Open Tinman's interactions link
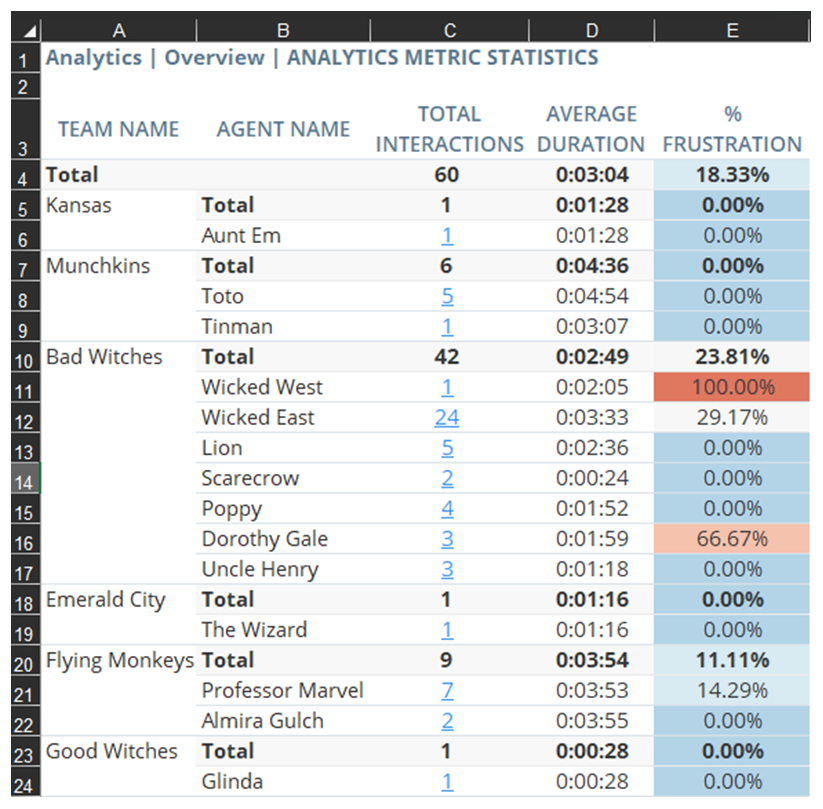 447,327
